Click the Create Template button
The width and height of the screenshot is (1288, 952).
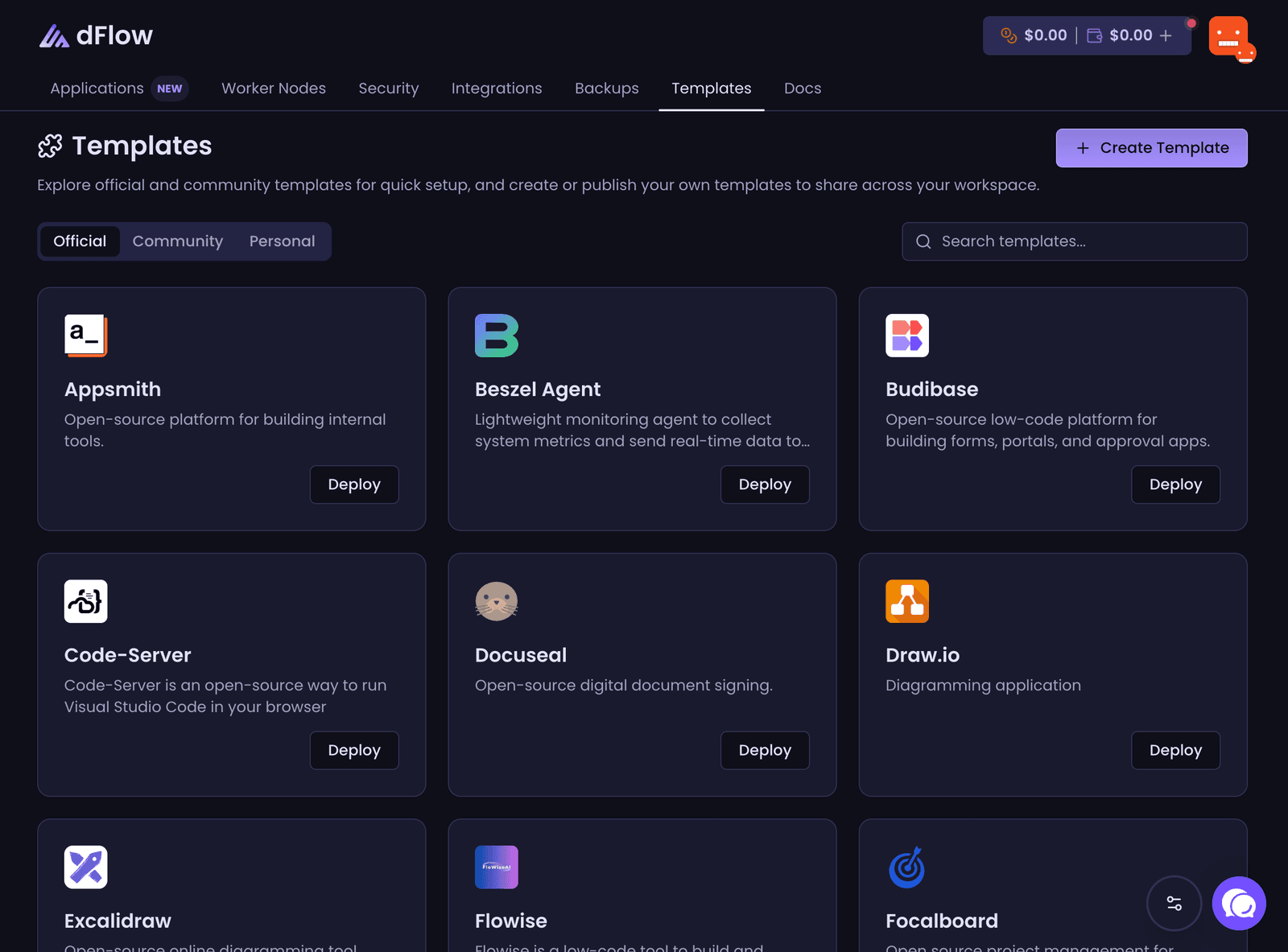click(x=1152, y=148)
